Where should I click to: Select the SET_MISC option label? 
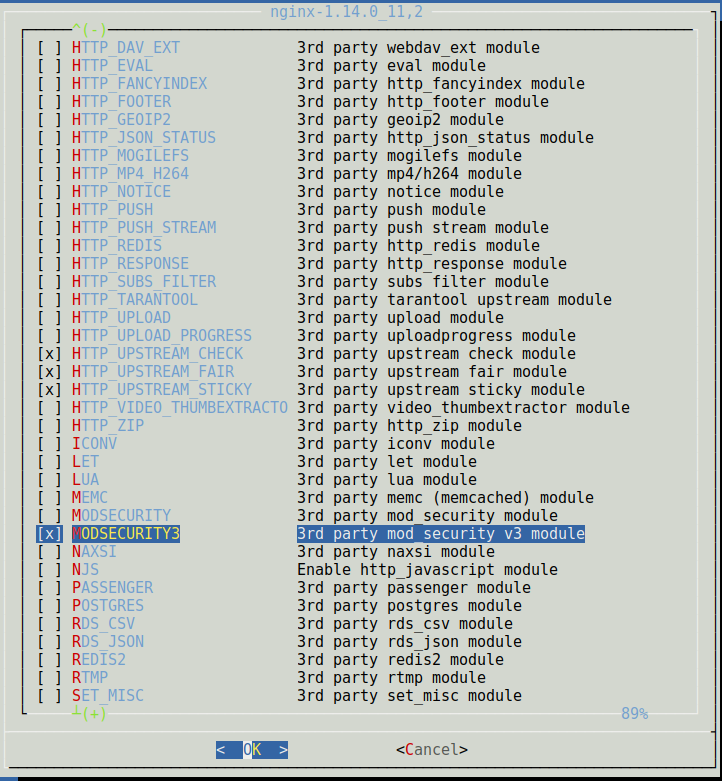pos(108,696)
